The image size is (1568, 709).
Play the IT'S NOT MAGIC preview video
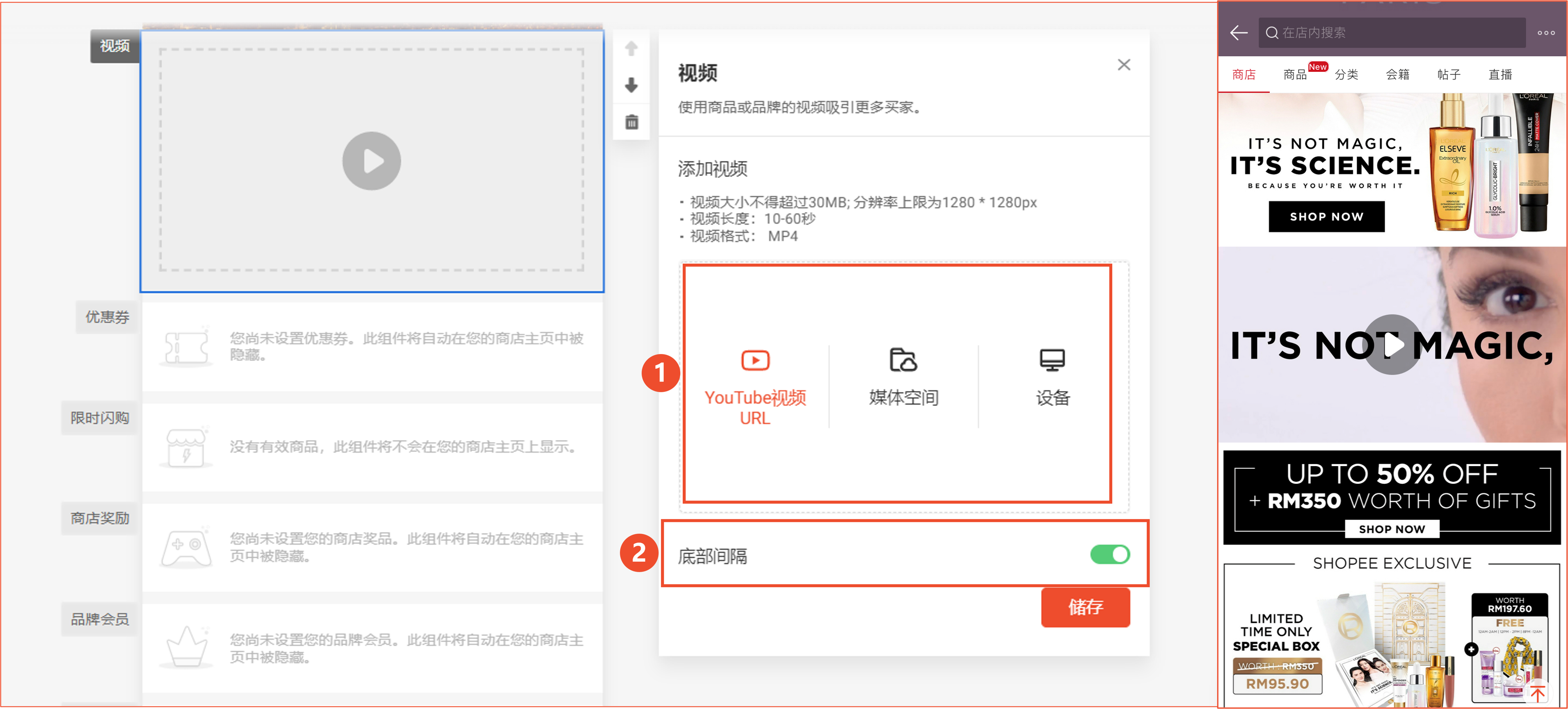(1392, 345)
